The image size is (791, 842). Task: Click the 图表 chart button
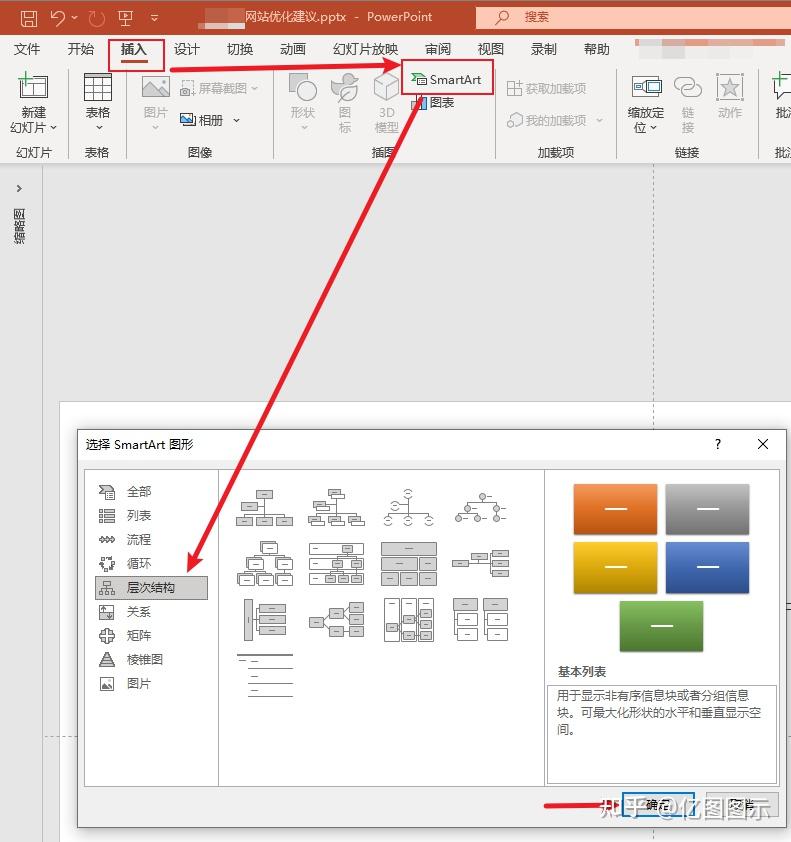(434, 103)
